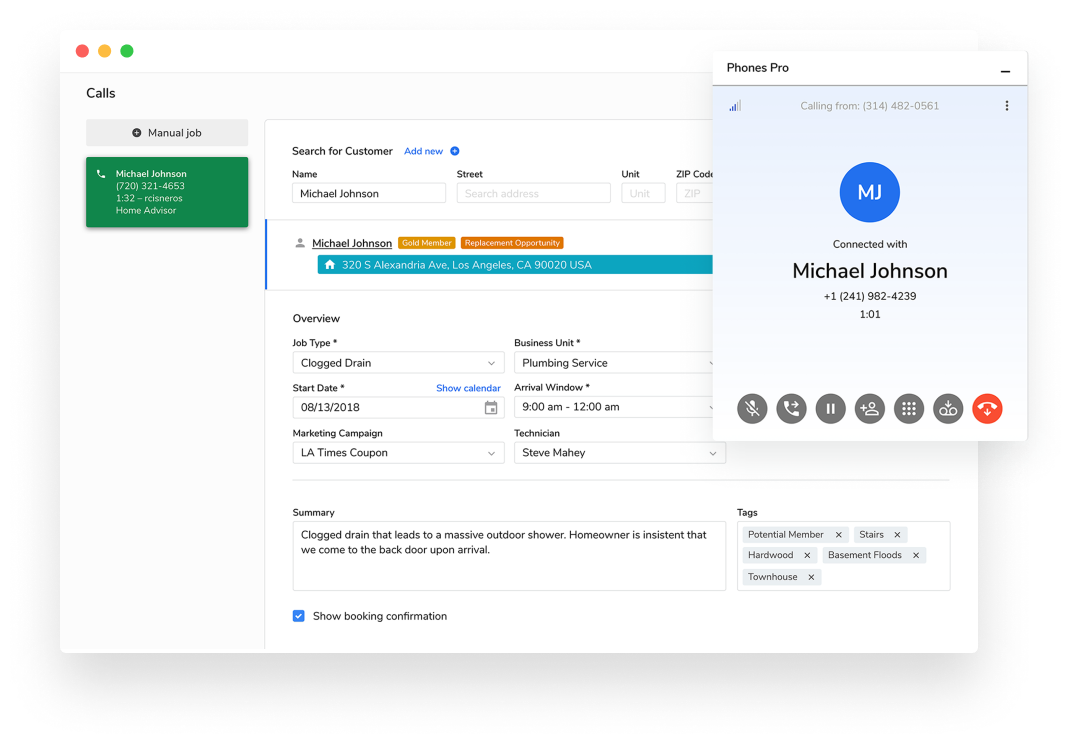
Task: Open the dial pad keypad
Action: (x=909, y=409)
